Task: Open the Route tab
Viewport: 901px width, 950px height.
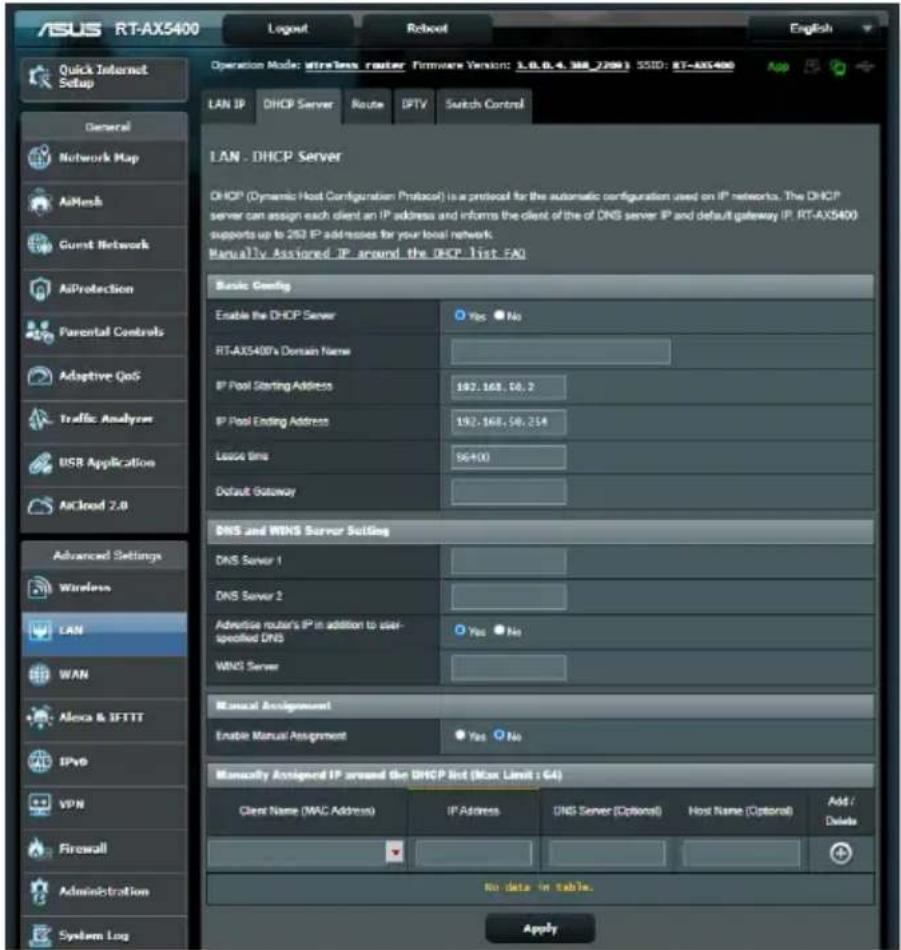Action: 367,105
